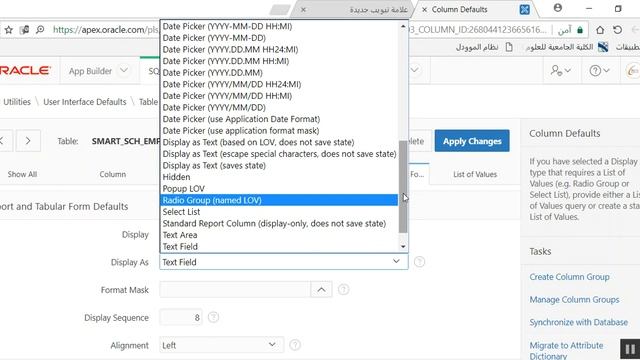Click the browser address bar URL

[105, 30]
